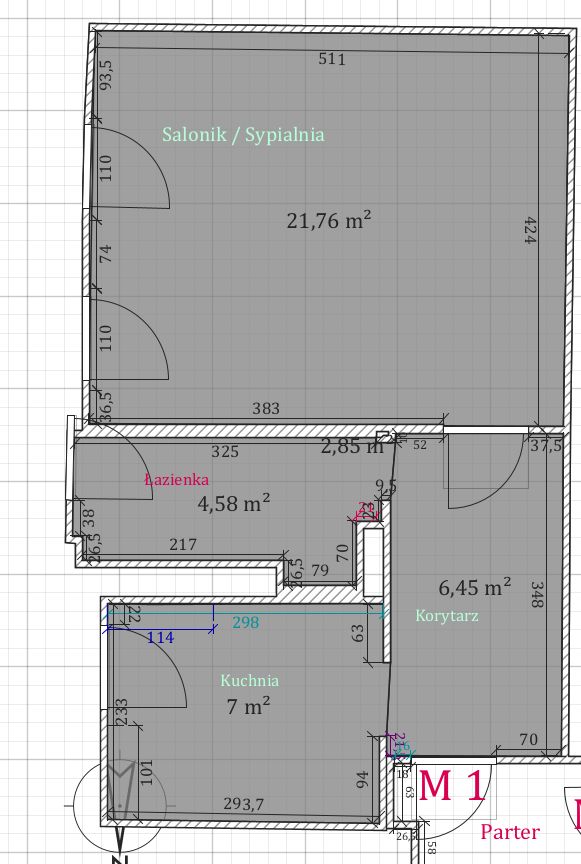
Task: Select the Parter floor text
Action: [510, 832]
